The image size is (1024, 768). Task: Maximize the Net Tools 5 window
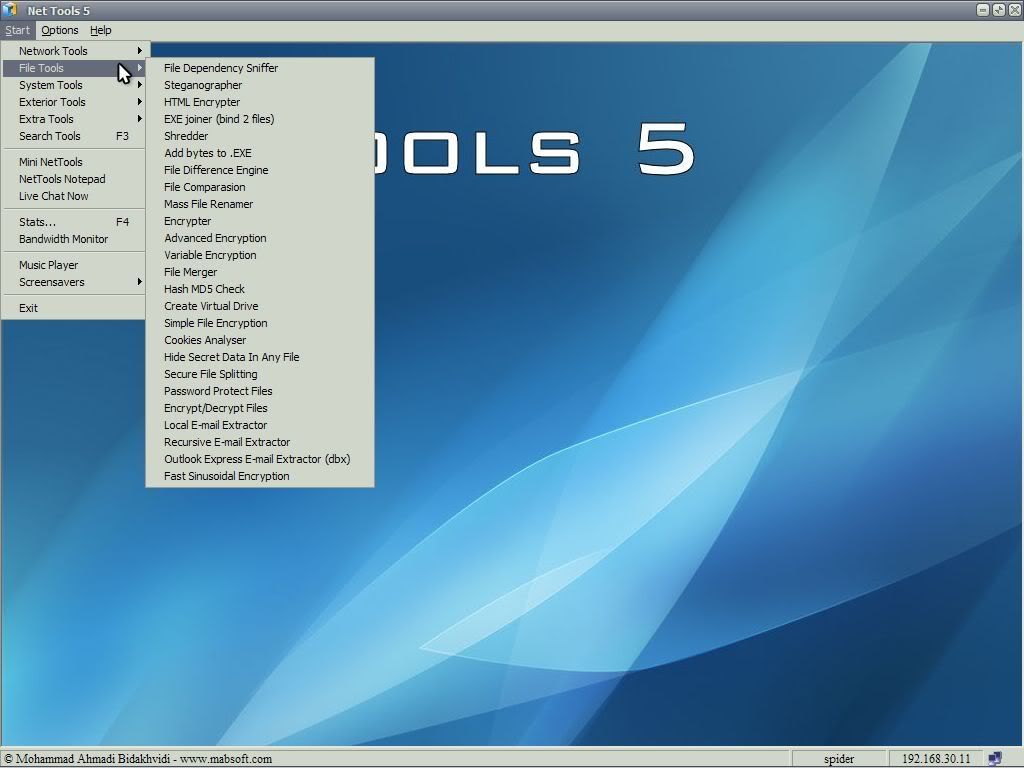[x=999, y=10]
